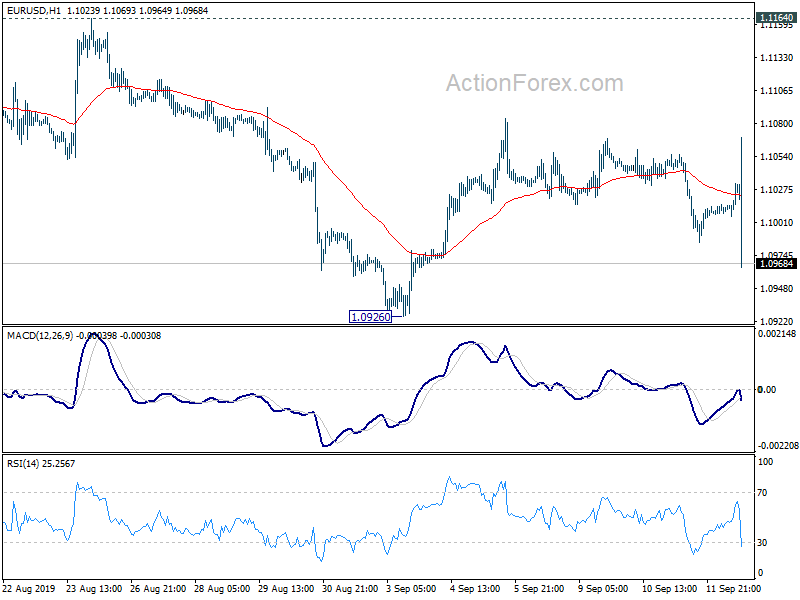Click the 1.09220 price axis label
The height and width of the screenshot is (600, 800).
pos(777,322)
